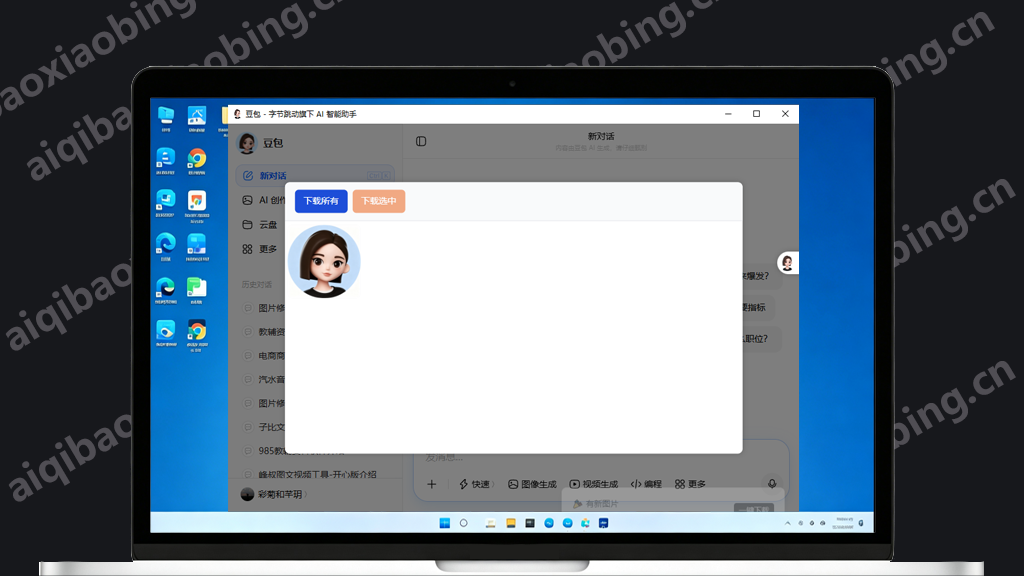Show hidden system tray icons chevron

(788, 523)
